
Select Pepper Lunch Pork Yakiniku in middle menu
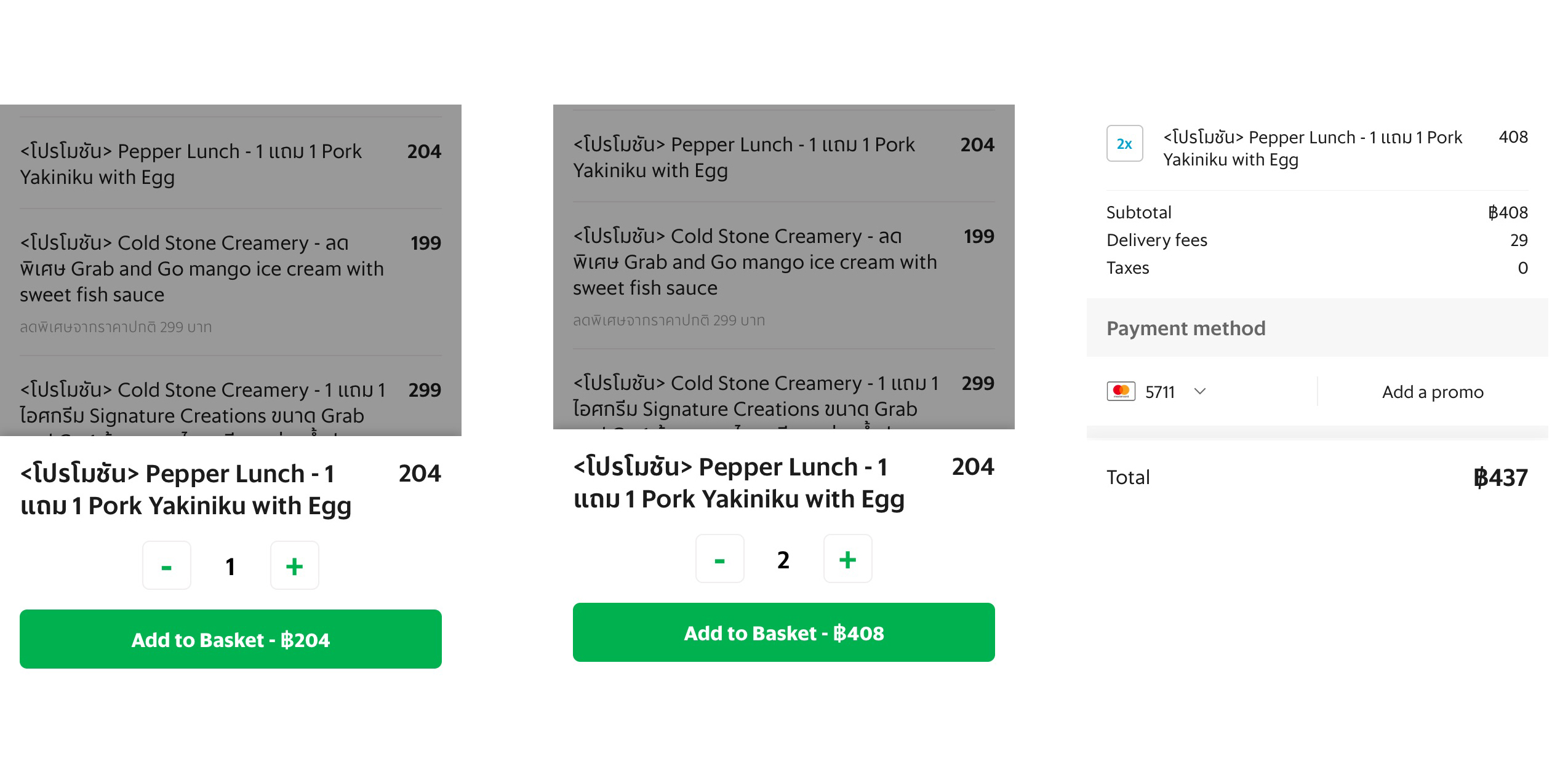point(784,157)
